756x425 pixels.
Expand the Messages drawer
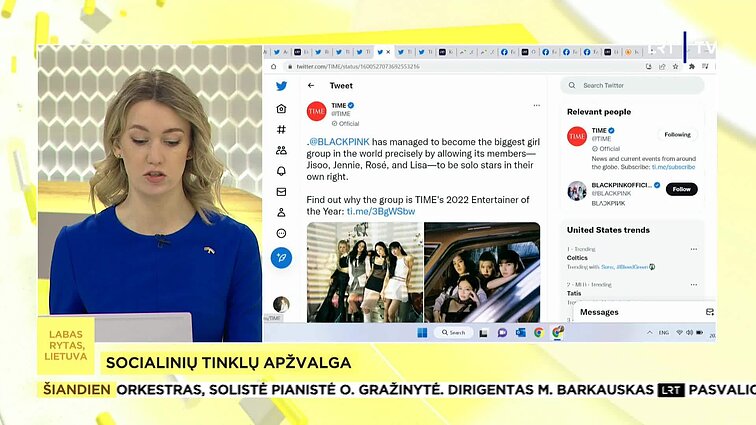point(644,312)
